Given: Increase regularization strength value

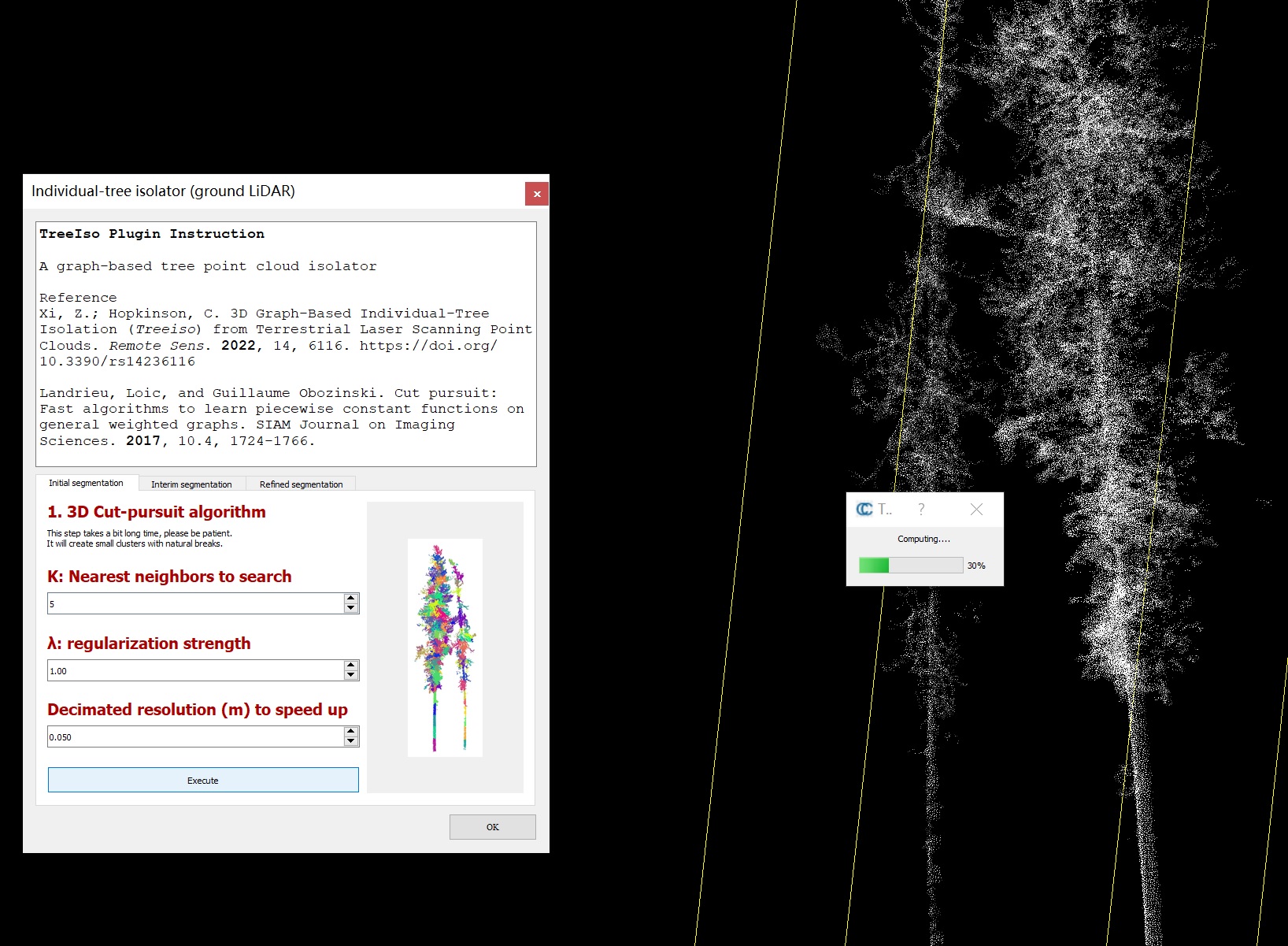Looking at the screenshot, I should (351, 666).
